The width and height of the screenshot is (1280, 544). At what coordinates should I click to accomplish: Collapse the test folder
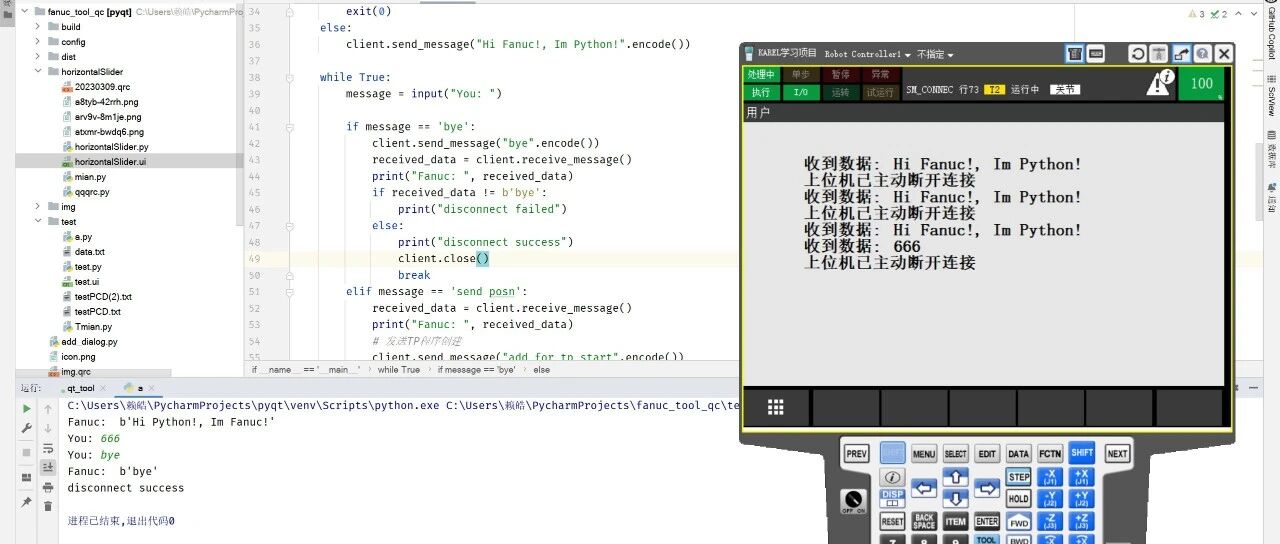[38, 222]
